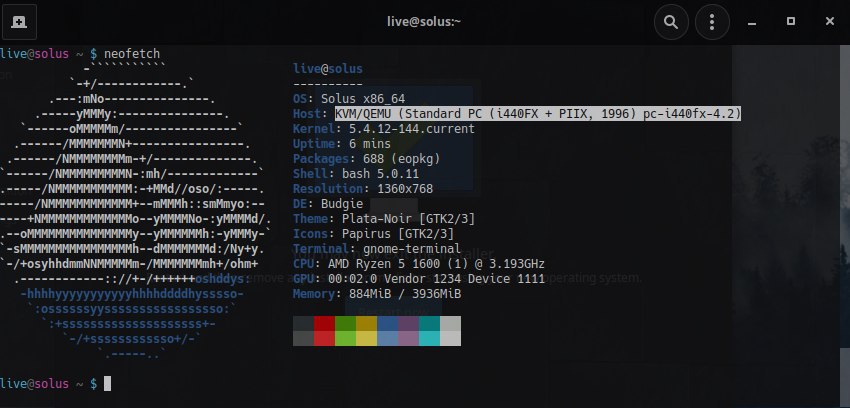Click the Memory 884MiB / 3936MiB line
Image resolution: width=850 pixels, height=408 pixels.
coord(377,294)
